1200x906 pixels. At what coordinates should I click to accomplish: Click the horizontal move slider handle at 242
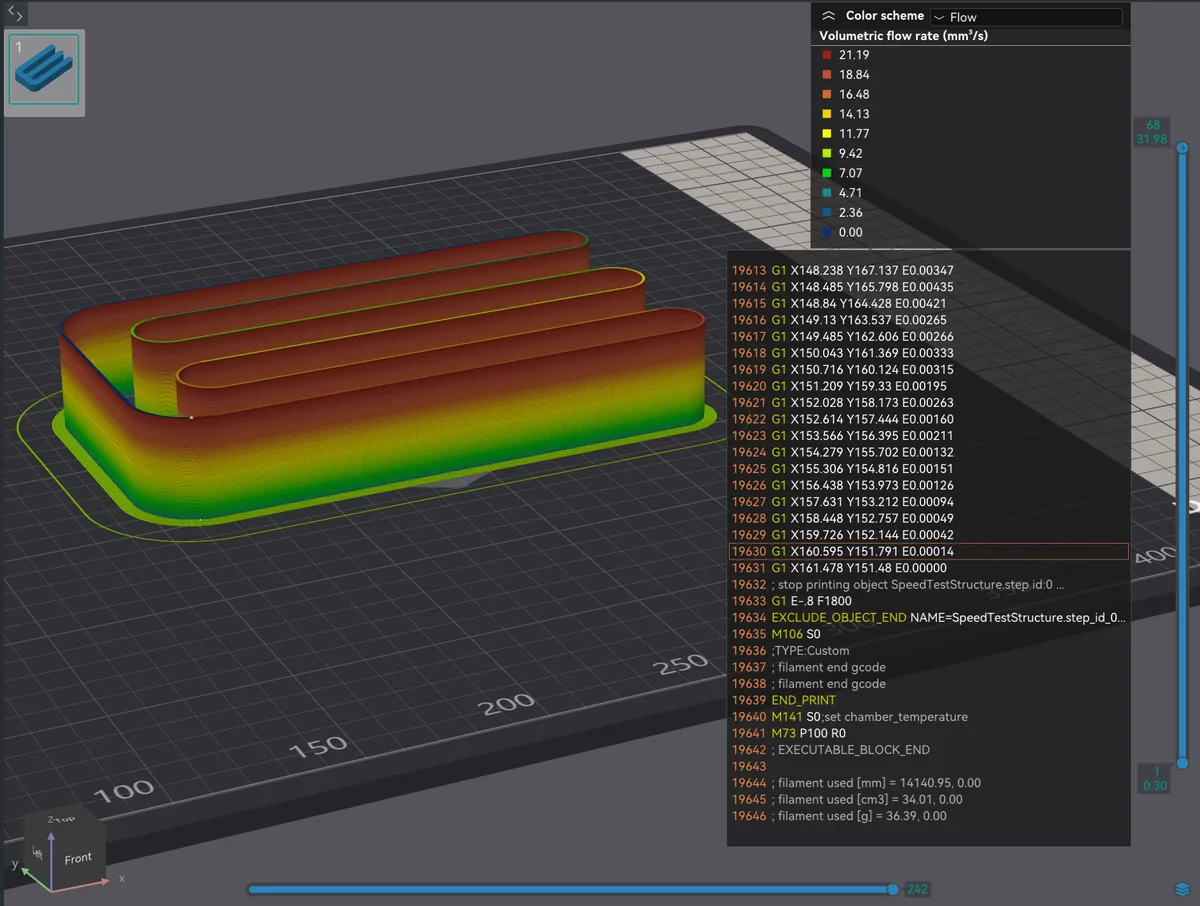click(x=893, y=889)
